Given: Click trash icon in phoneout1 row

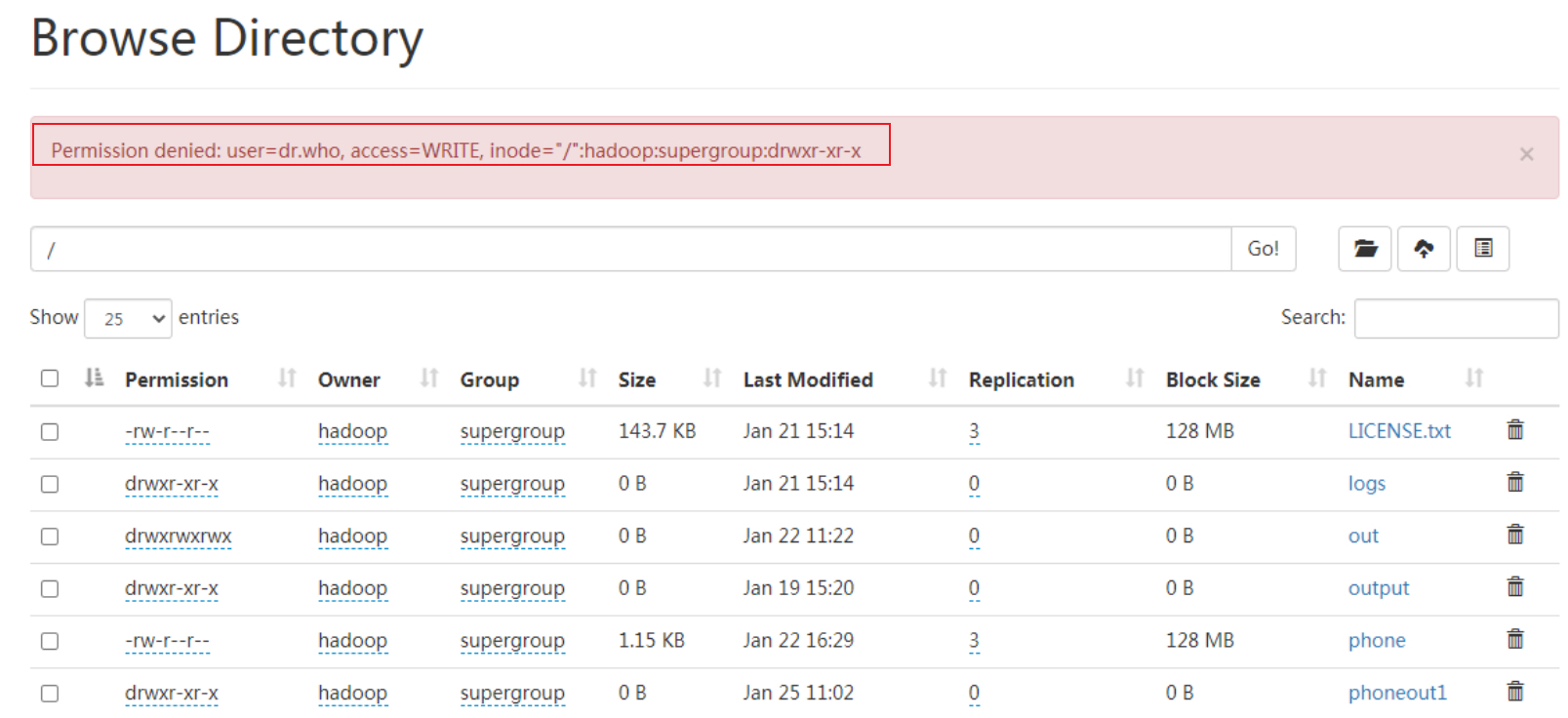Looking at the screenshot, I should (x=1514, y=693).
